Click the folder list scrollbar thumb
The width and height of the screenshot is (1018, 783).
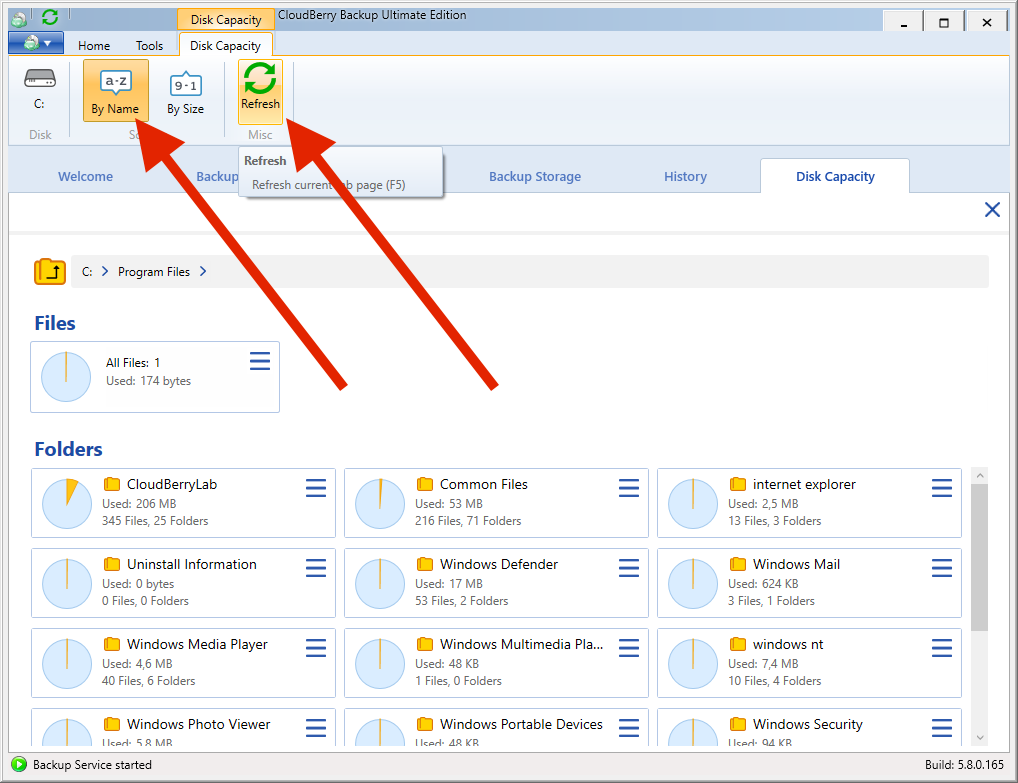[980, 557]
